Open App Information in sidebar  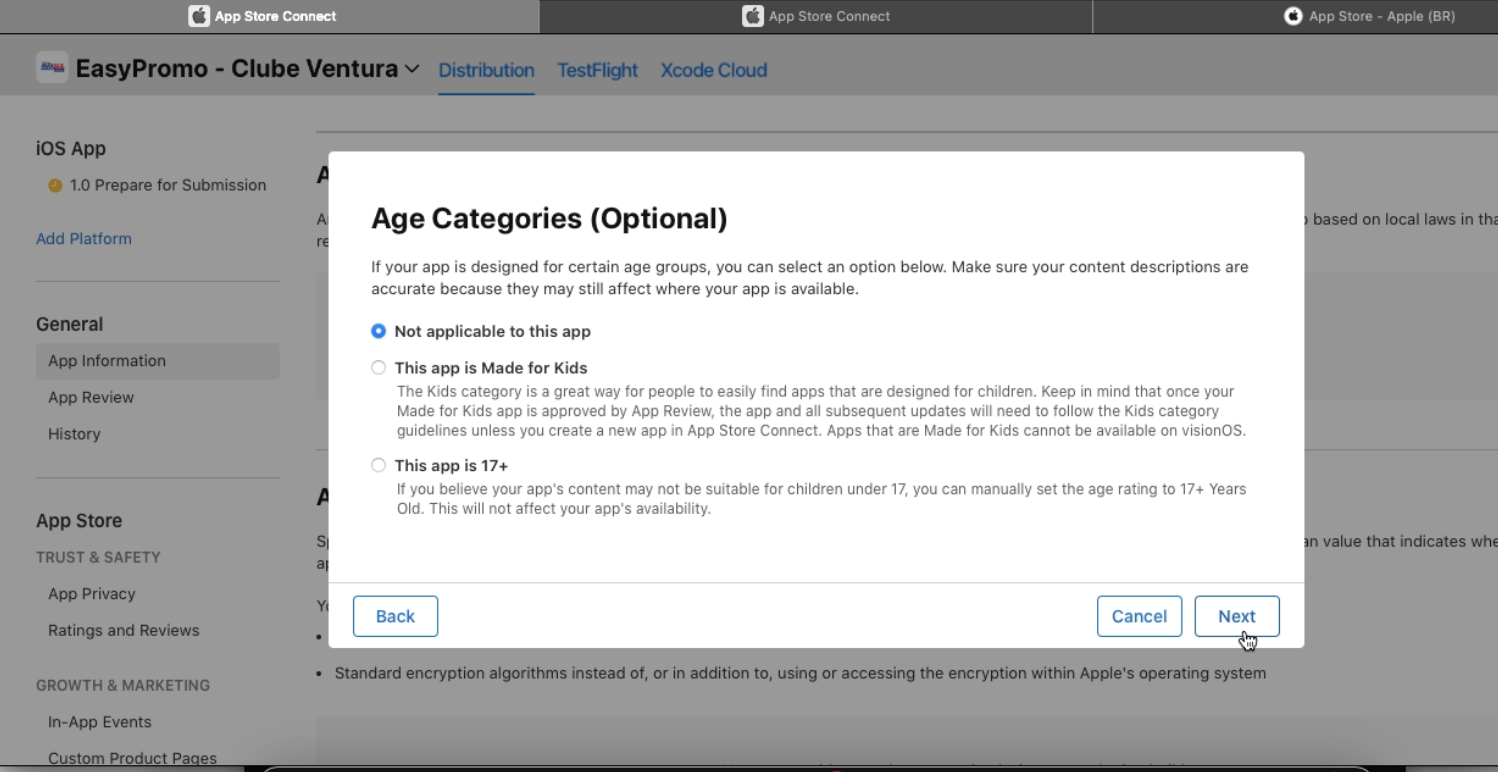coord(158,361)
